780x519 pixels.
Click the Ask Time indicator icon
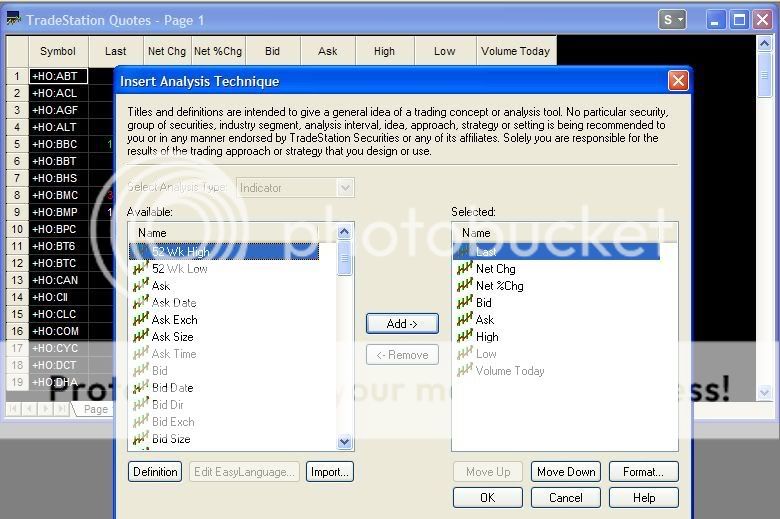click(x=141, y=353)
